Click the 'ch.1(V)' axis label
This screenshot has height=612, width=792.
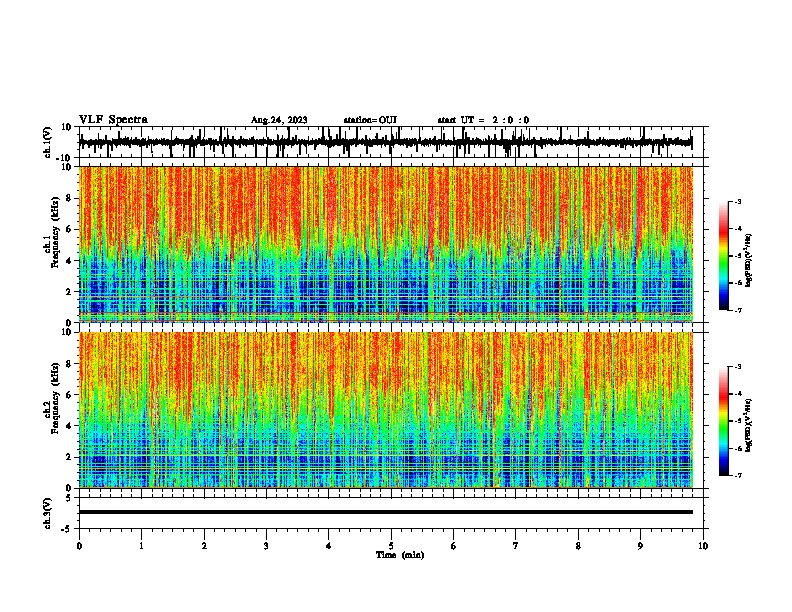[48, 142]
